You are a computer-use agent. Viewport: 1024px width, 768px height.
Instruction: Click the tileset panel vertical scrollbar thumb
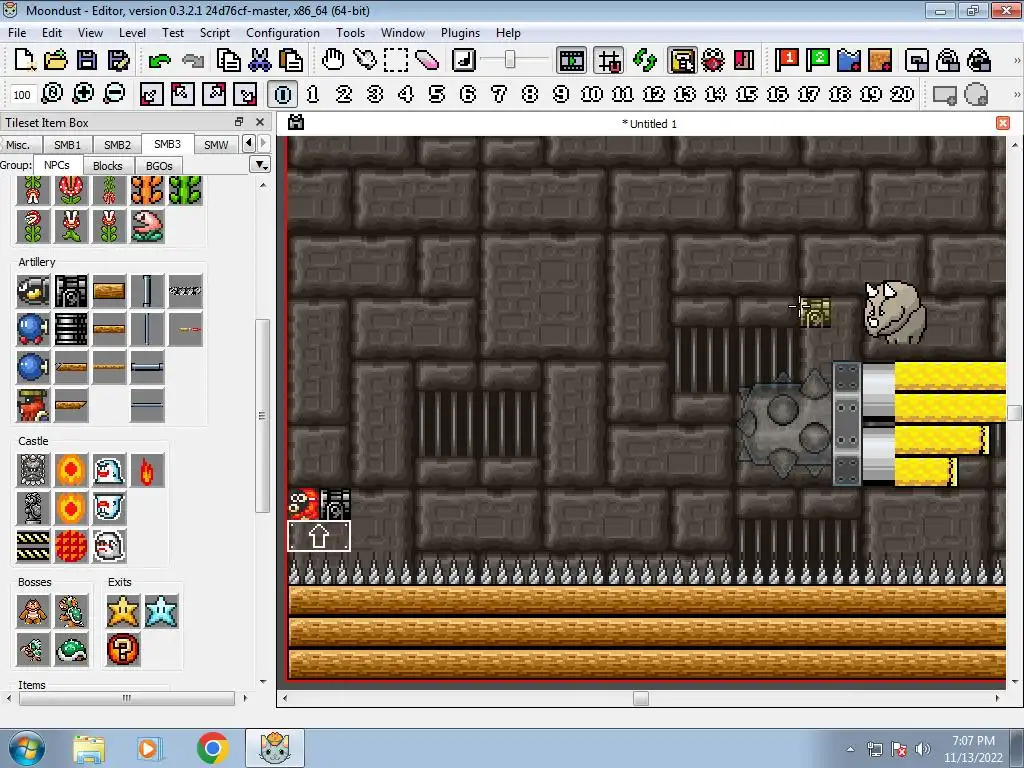coord(263,416)
